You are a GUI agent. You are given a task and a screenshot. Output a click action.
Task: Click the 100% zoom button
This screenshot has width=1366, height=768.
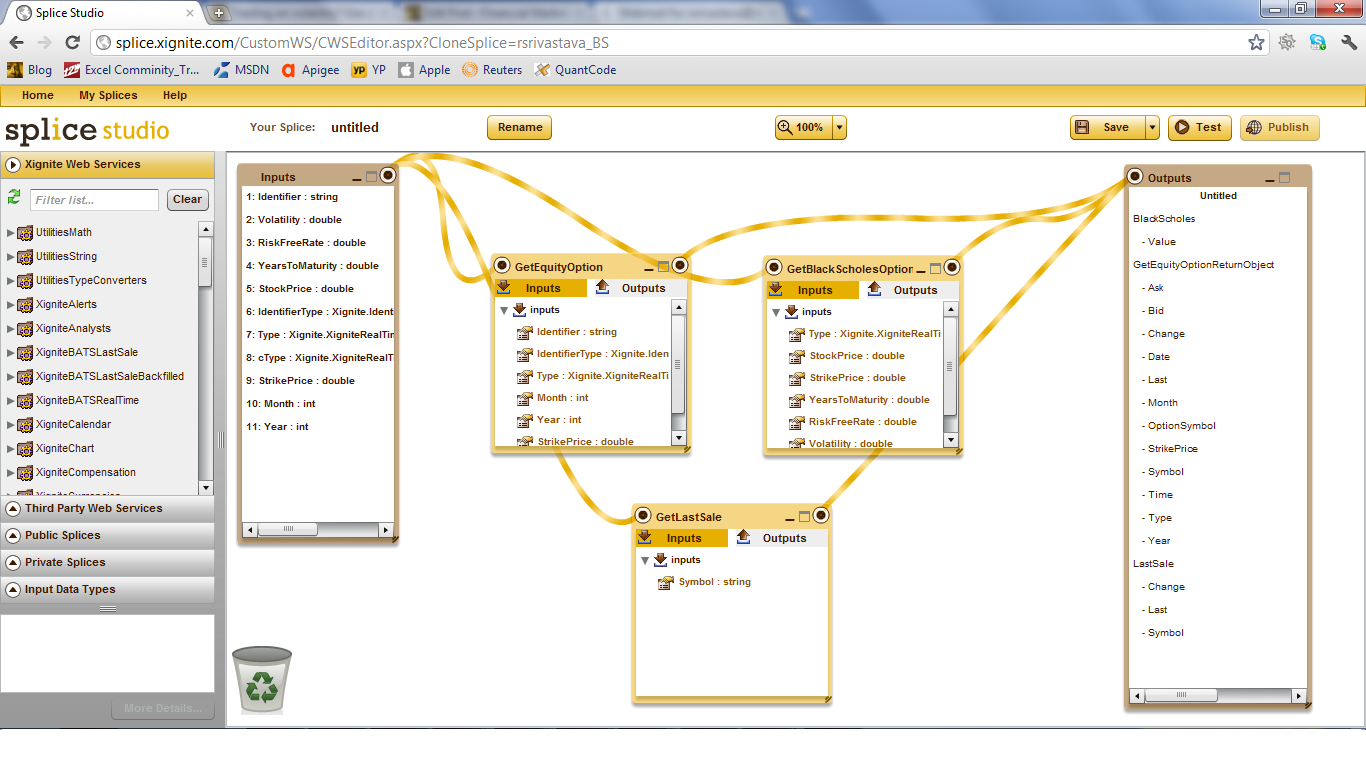coord(803,128)
